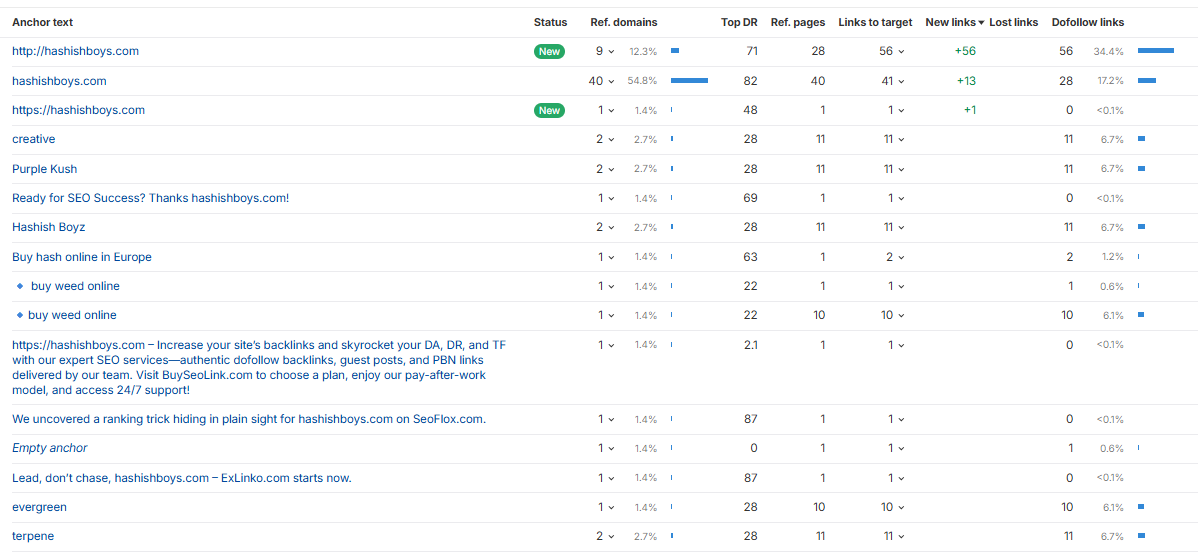
Task: Expand links to target in the evergreen row
Action: pyautogui.click(x=892, y=507)
